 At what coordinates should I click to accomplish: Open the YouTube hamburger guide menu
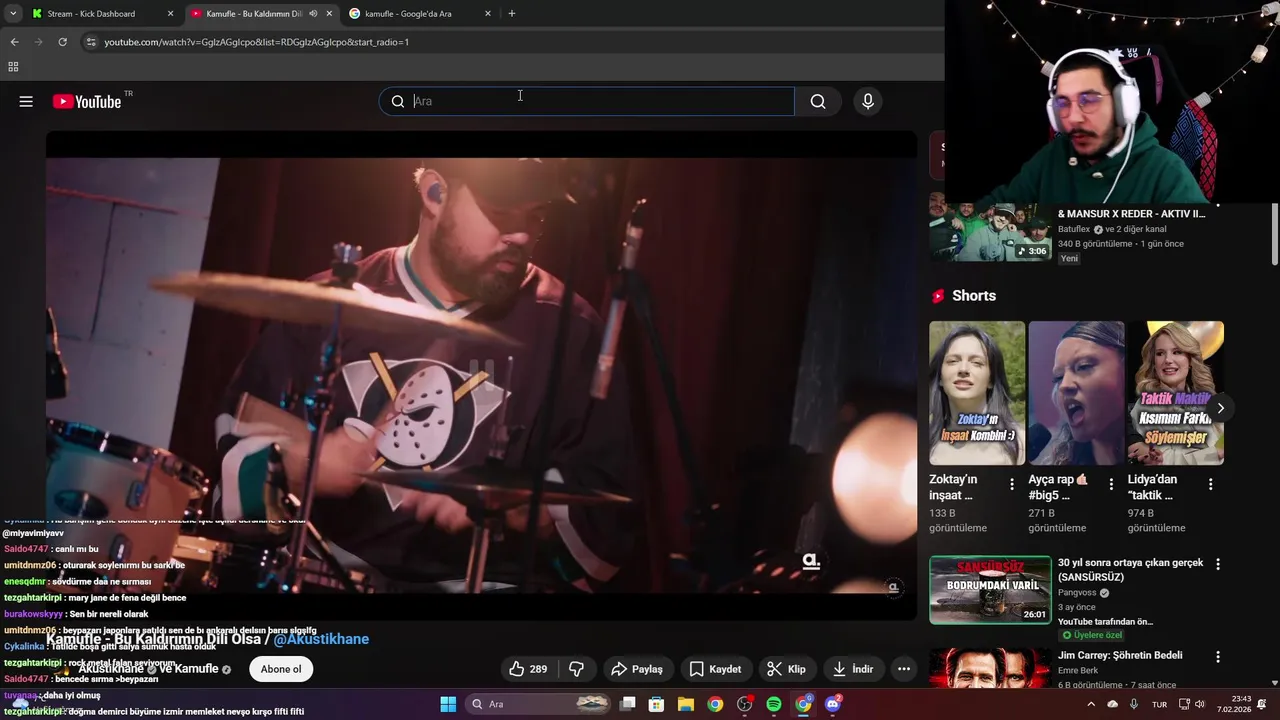click(26, 101)
